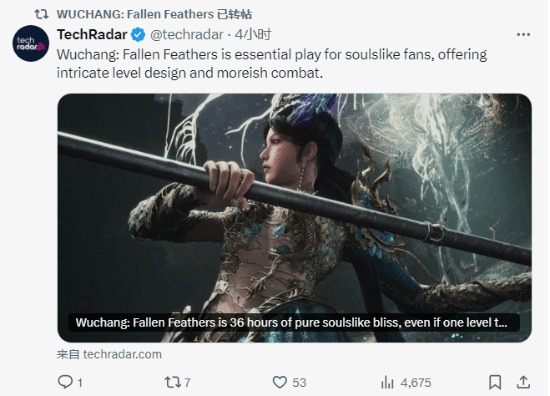This screenshot has height=396, width=550.
Task: Share the post via upload arrow icon
Action: pos(523,382)
